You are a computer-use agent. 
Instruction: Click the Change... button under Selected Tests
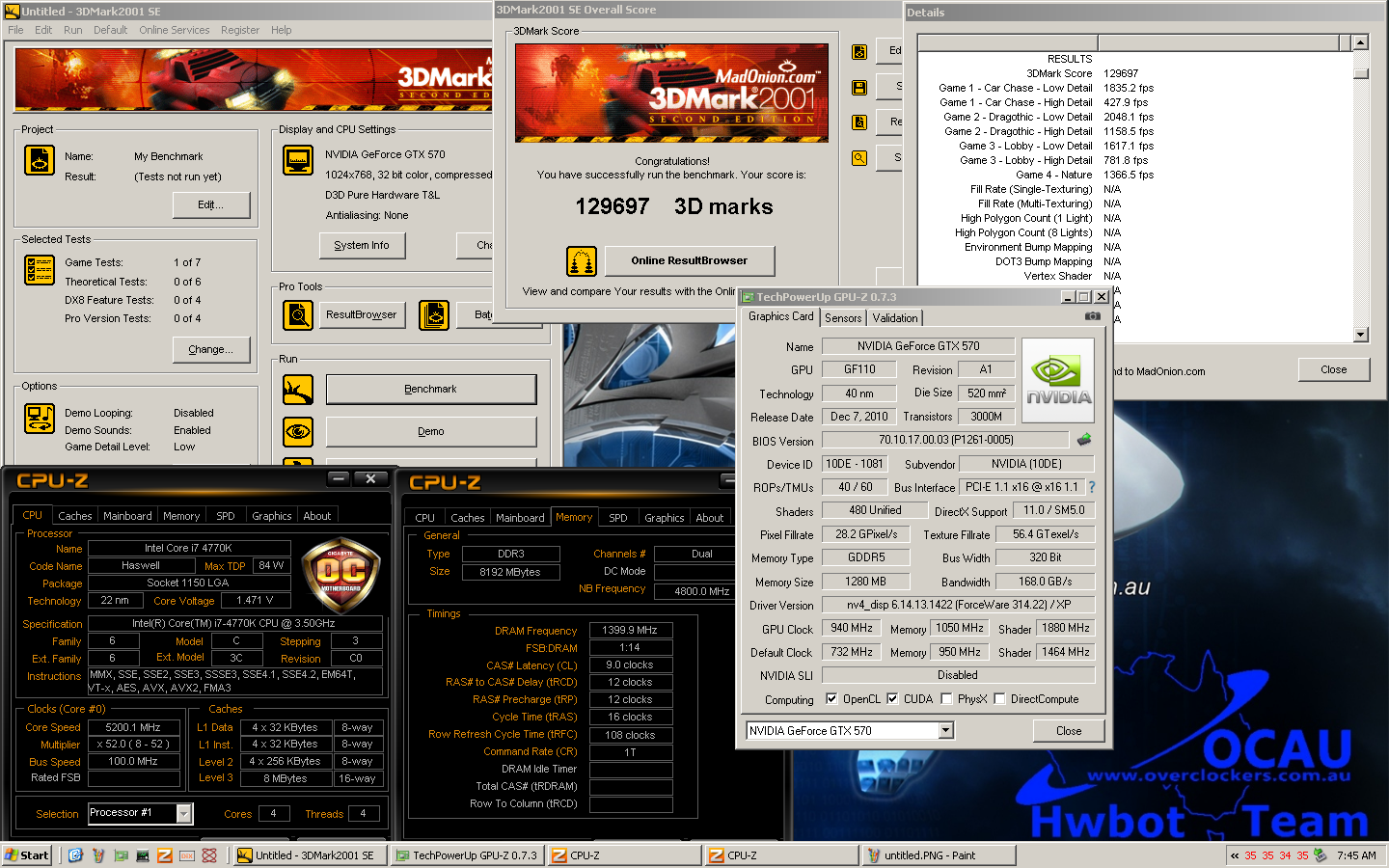[x=211, y=349]
